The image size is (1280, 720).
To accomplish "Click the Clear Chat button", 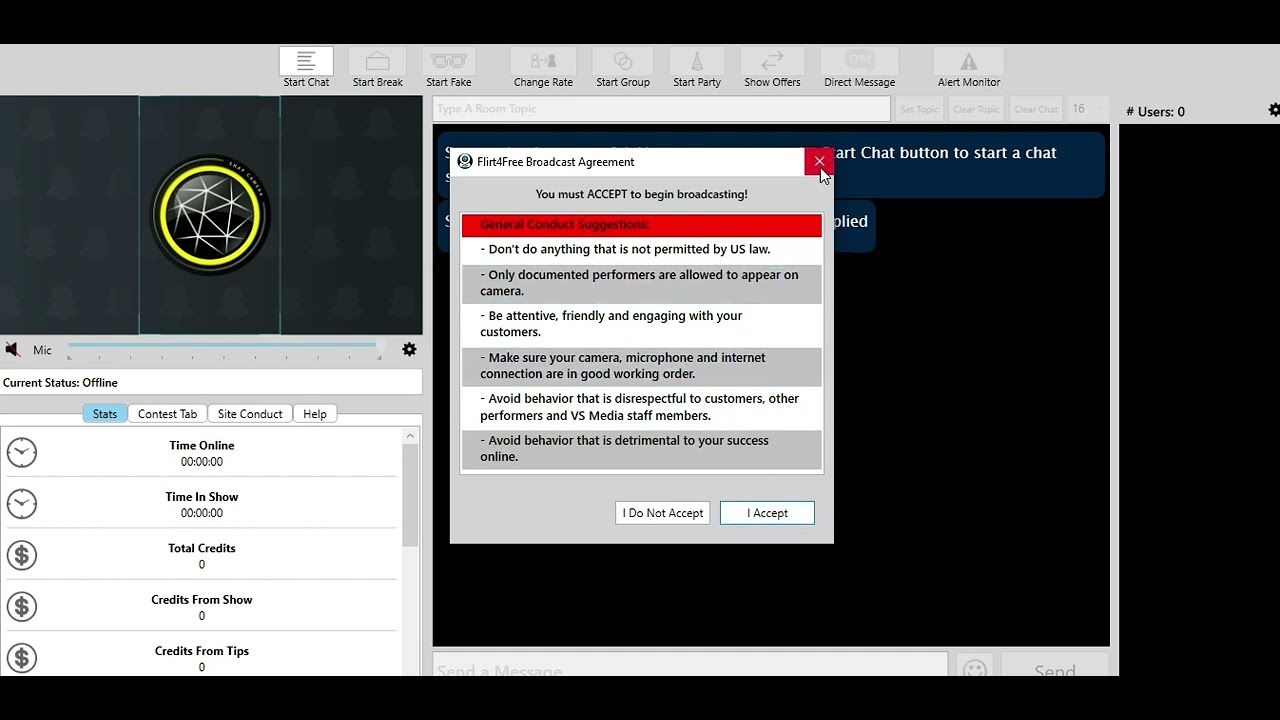I will click(x=1036, y=109).
